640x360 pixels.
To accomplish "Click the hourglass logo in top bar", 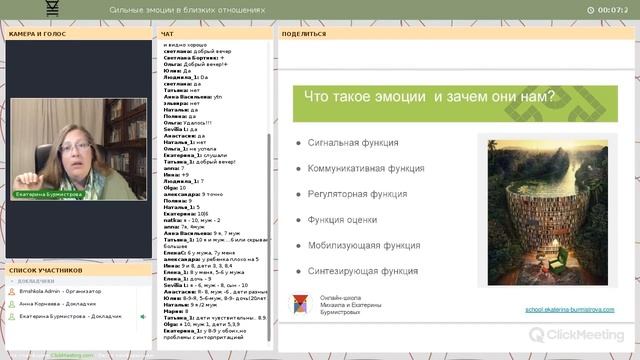I will (53, 8).
